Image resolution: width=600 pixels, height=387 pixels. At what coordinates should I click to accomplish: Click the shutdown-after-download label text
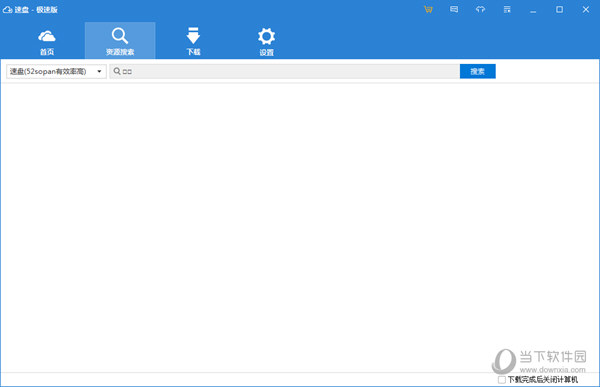click(x=543, y=380)
